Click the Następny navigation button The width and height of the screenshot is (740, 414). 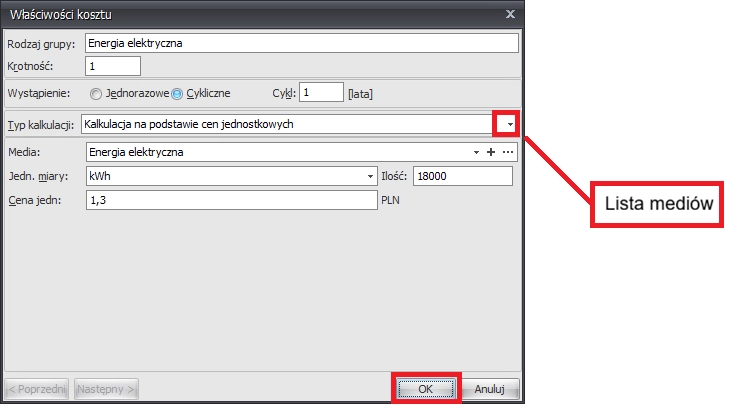pyautogui.click(x=106, y=388)
